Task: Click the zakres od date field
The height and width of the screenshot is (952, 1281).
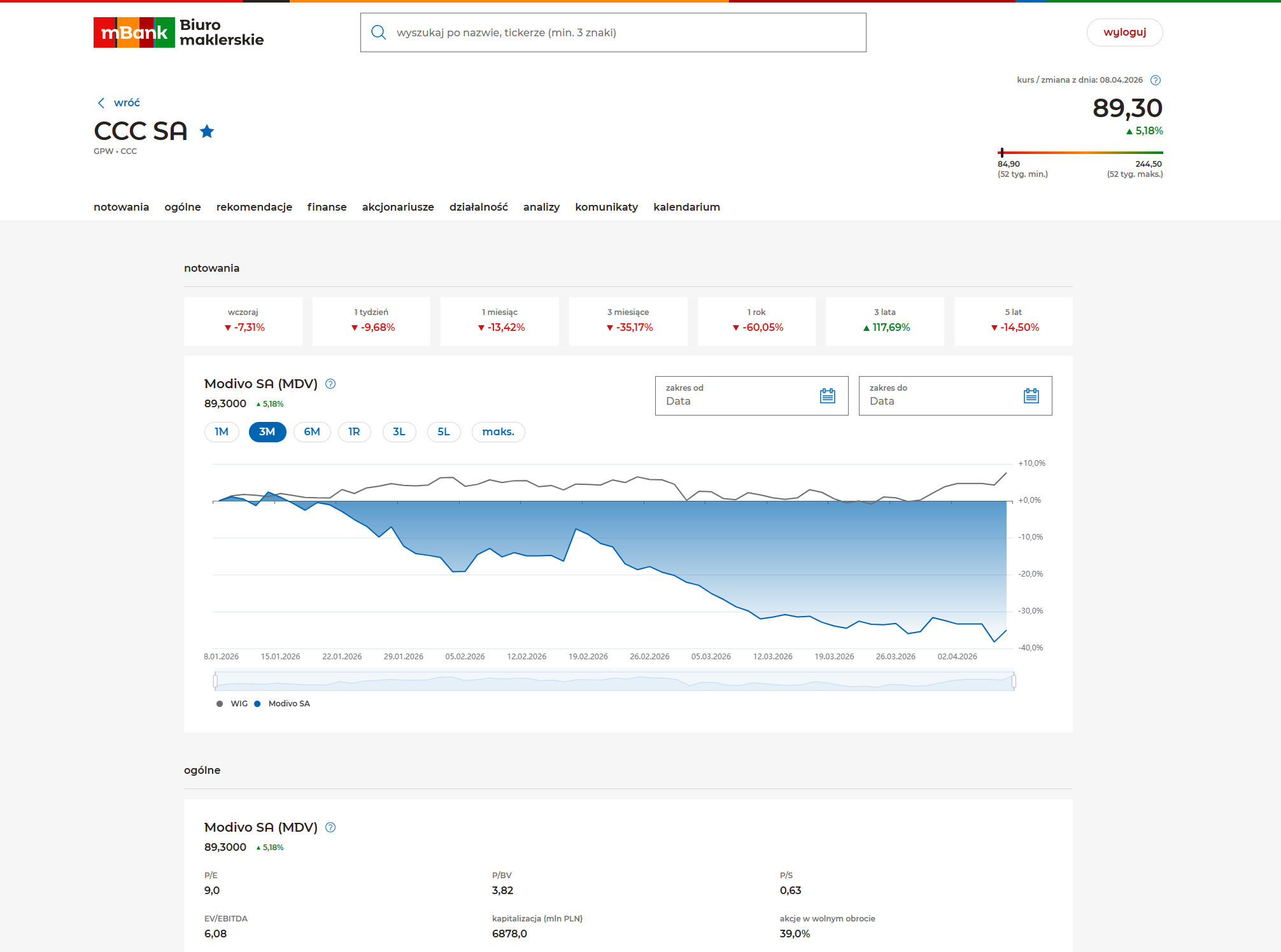Action: point(752,396)
